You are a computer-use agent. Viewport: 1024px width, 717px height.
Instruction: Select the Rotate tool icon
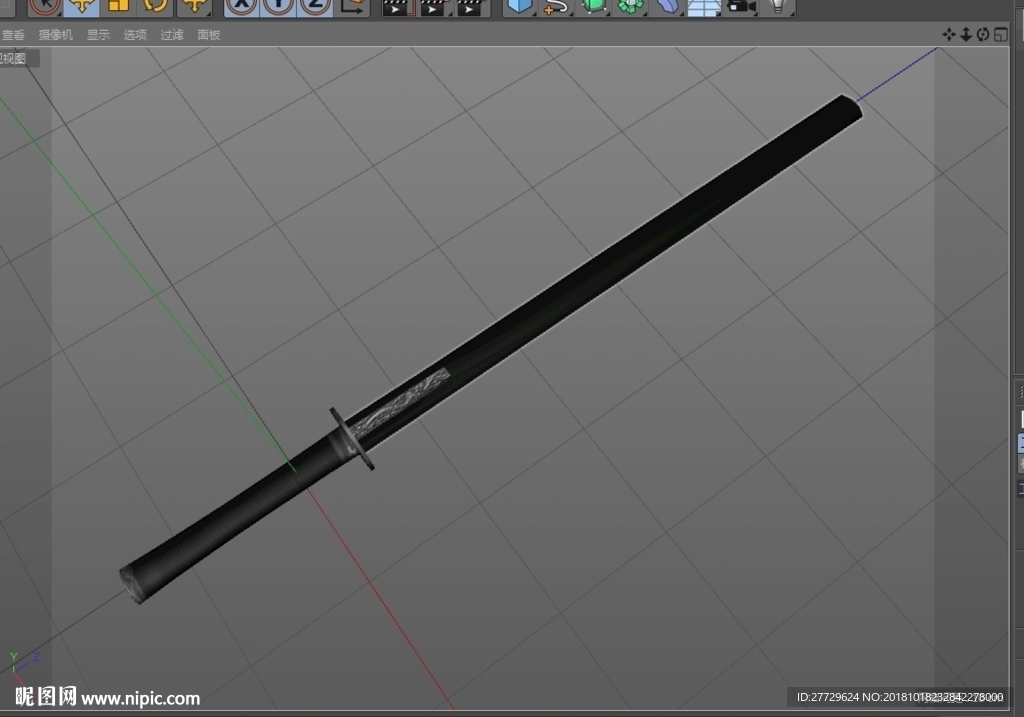coord(155,6)
